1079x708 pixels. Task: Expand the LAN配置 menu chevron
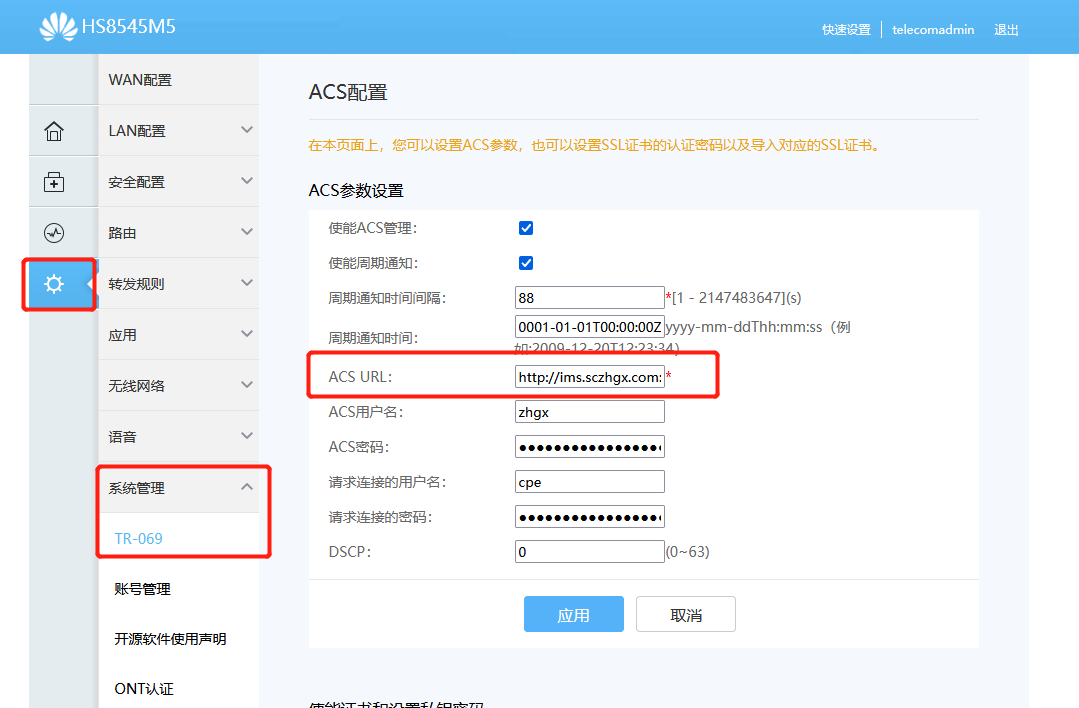pos(247,130)
